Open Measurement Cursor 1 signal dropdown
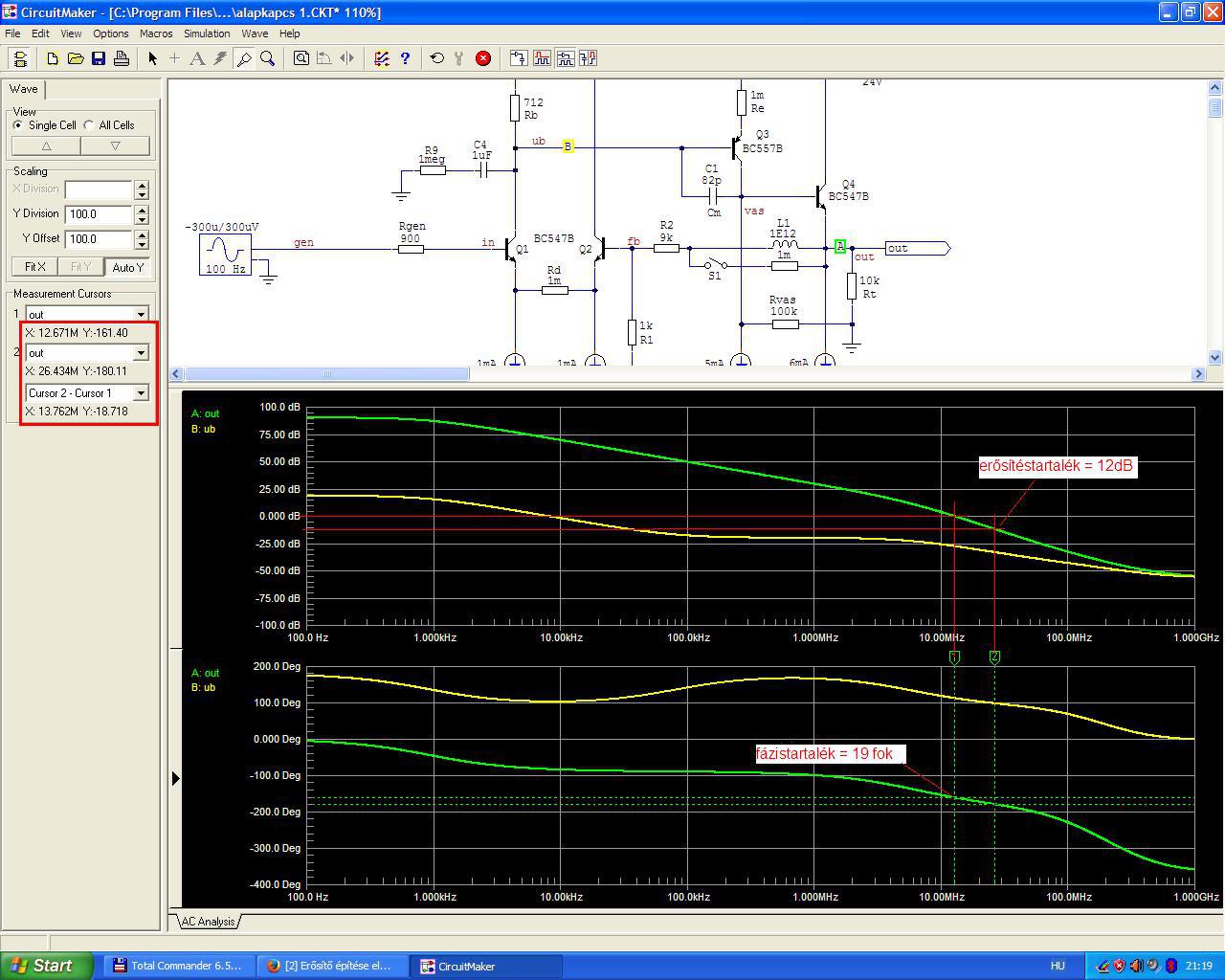Viewport: 1225px width, 980px height. click(141, 314)
